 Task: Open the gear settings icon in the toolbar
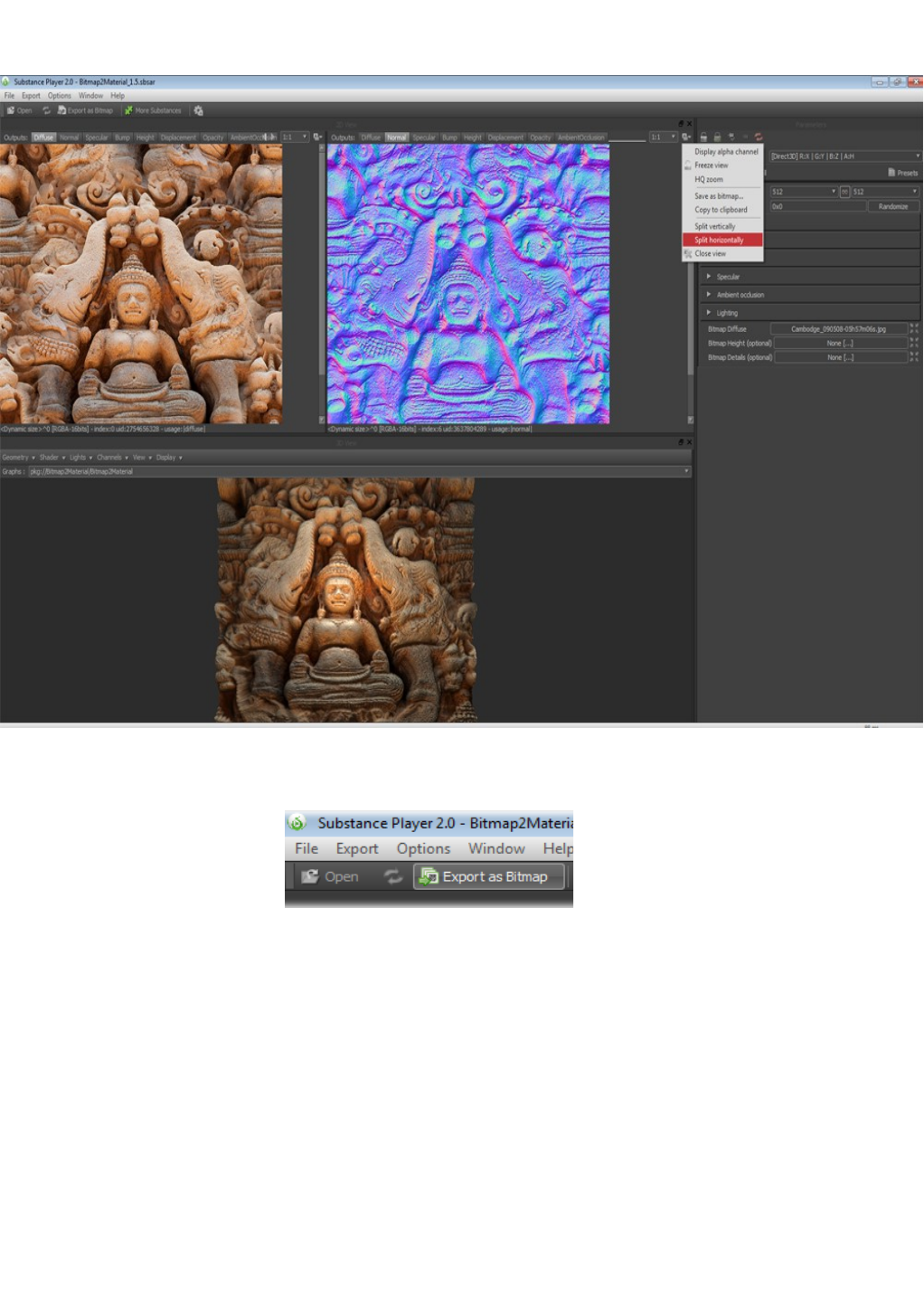pos(199,110)
